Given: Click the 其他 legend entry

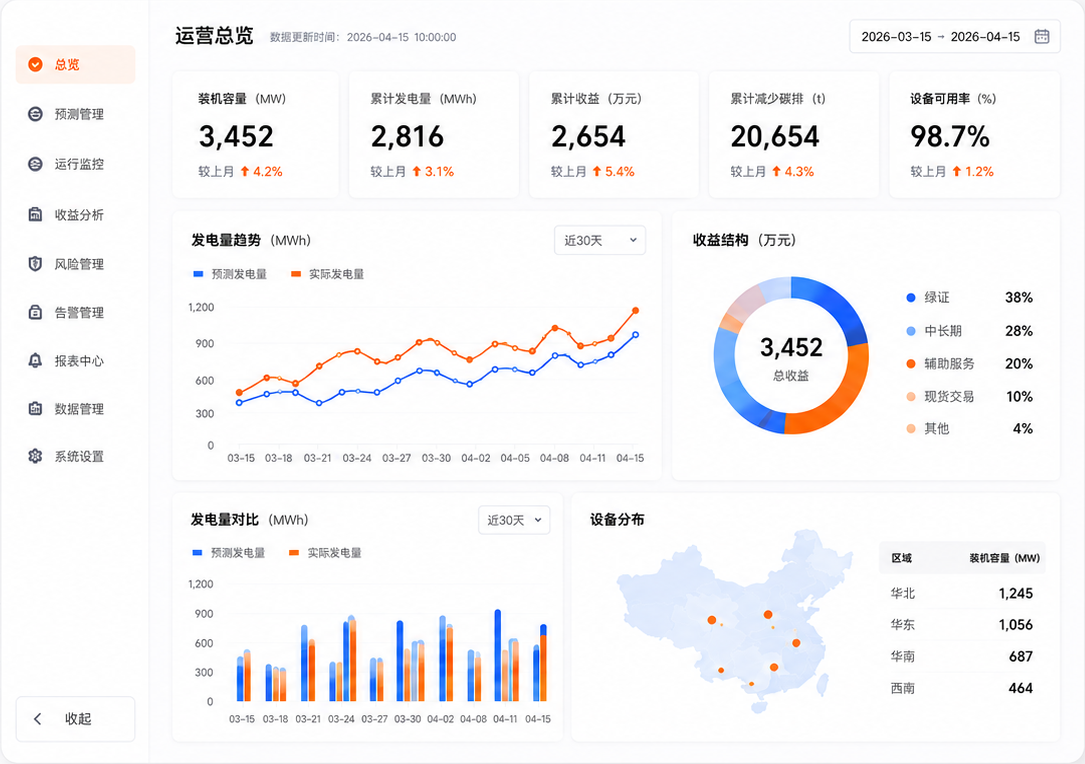Looking at the screenshot, I should (969, 428).
